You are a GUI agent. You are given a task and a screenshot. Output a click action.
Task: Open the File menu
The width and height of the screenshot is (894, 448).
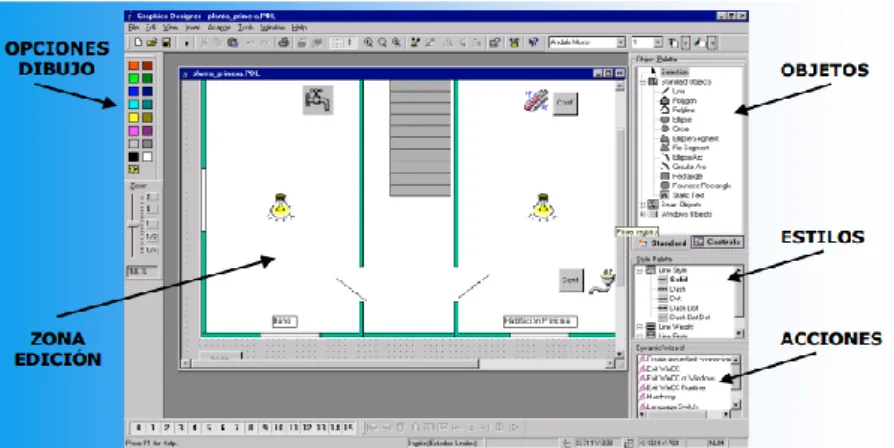tap(133, 27)
